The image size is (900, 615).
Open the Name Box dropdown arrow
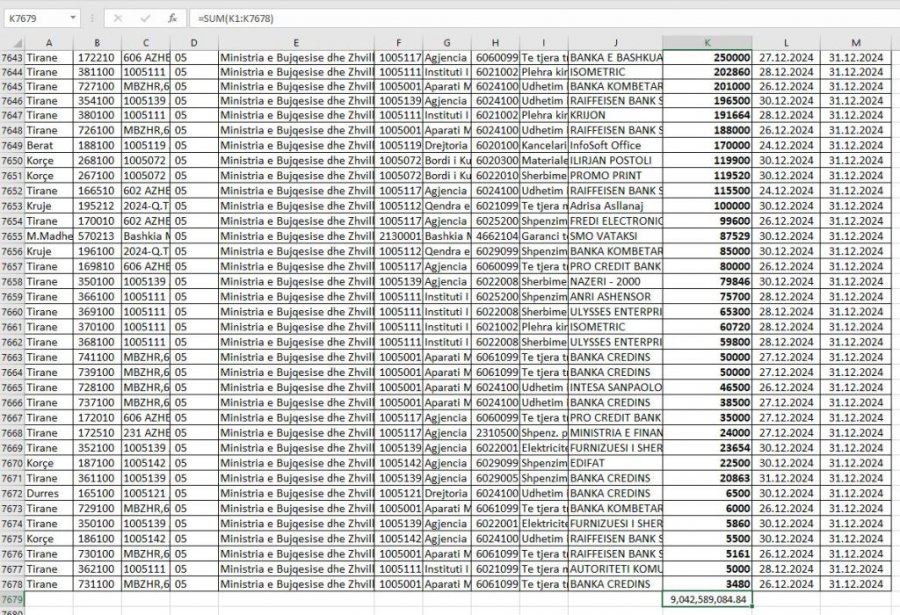(74, 18)
